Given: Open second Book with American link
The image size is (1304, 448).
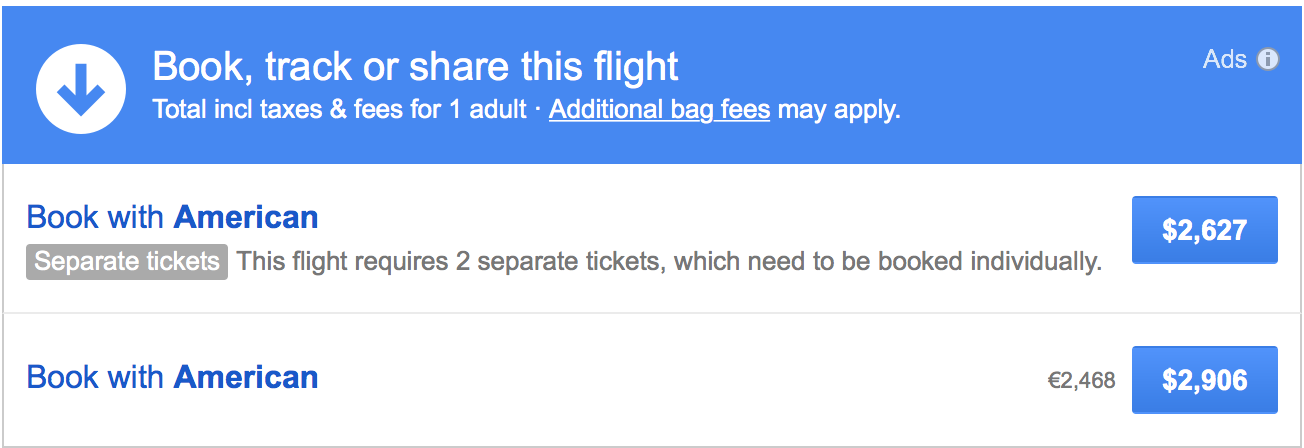Looking at the screenshot, I should (x=172, y=377).
